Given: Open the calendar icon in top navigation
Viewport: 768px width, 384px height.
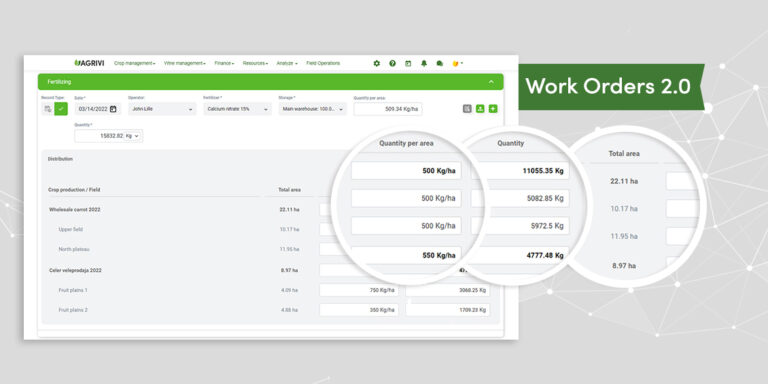Looking at the screenshot, I should (x=408, y=63).
